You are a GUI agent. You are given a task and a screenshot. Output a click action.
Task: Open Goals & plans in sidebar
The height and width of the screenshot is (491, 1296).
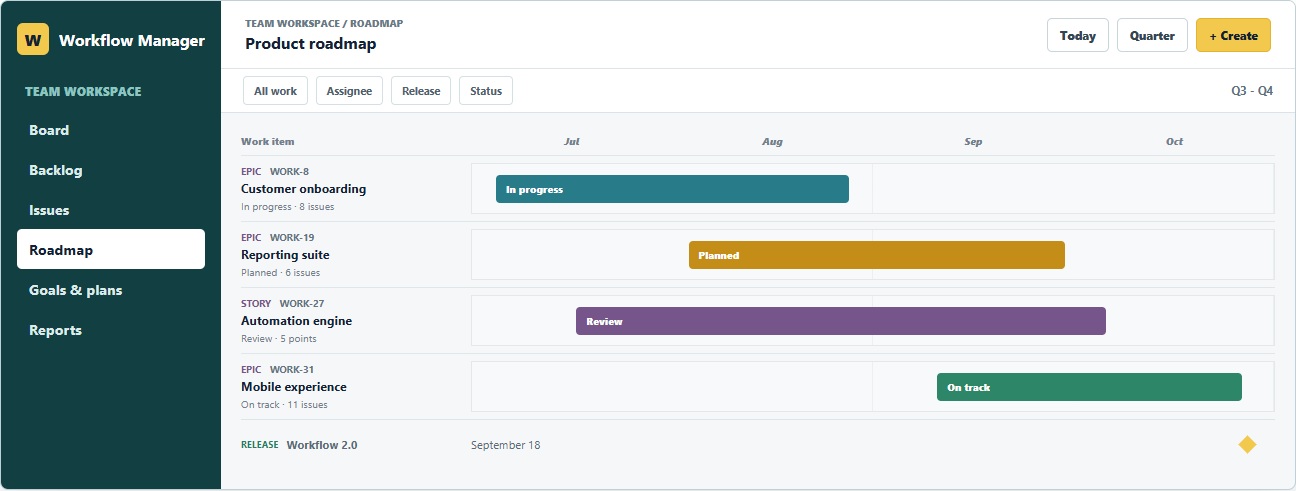pyautogui.click(x=111, y=290)
